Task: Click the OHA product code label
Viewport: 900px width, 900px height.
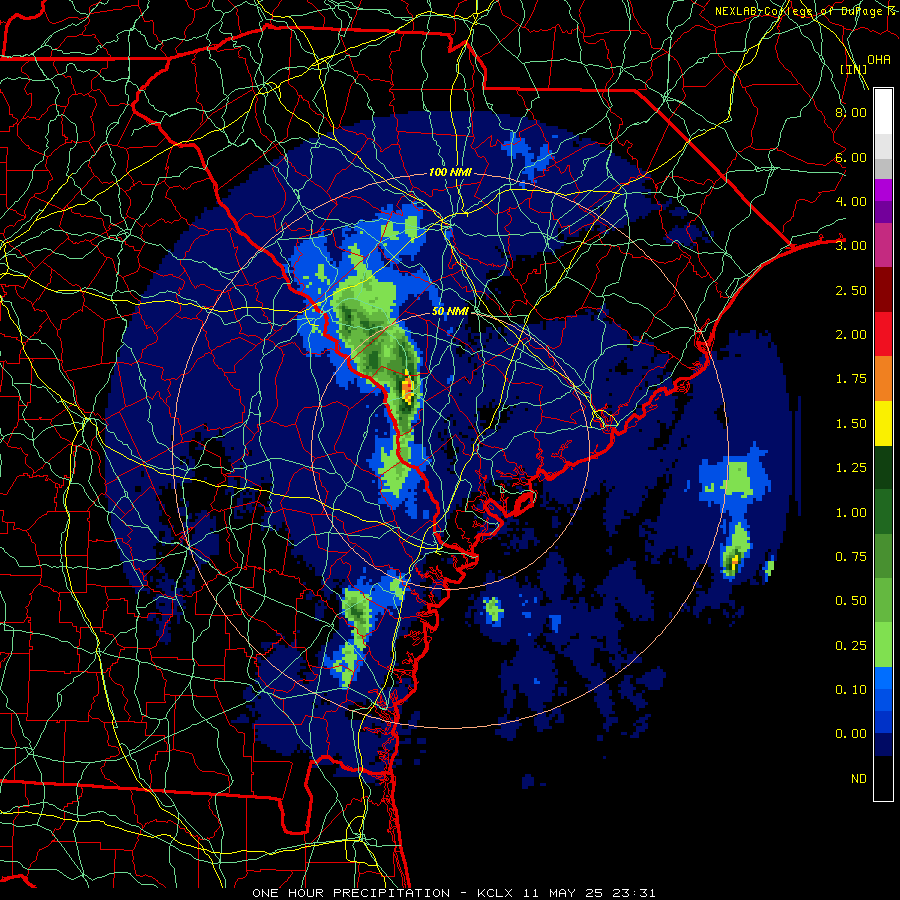Action: [x=879, y=60]
